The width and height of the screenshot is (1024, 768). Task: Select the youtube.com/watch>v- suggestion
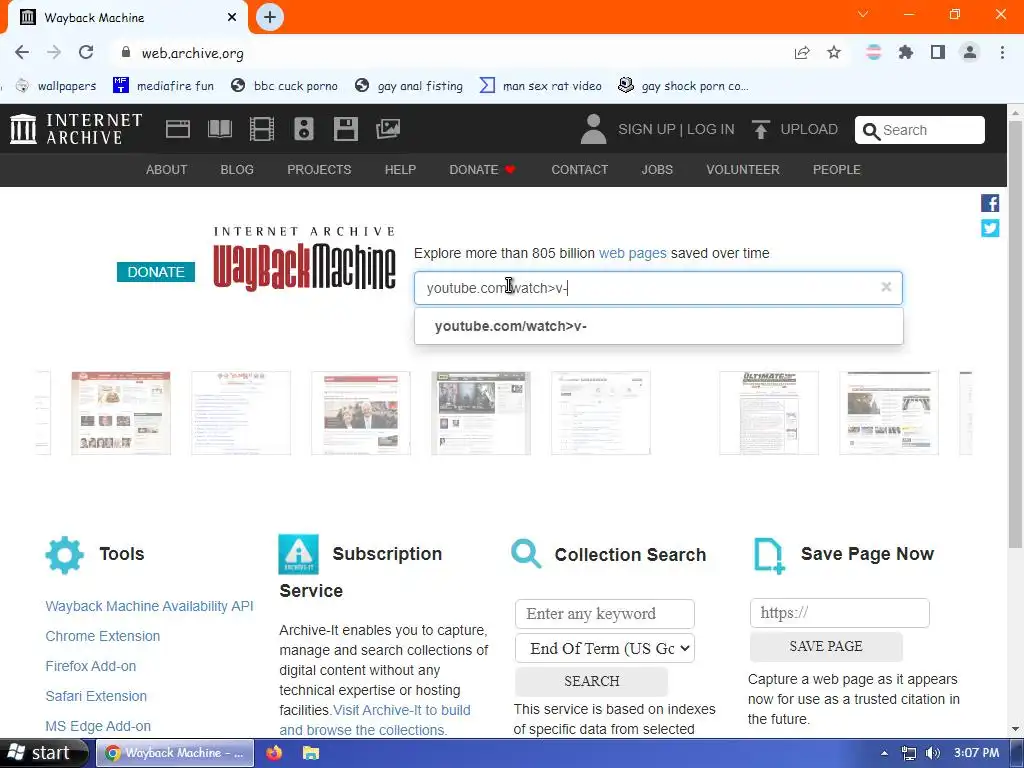click(658, 326)
